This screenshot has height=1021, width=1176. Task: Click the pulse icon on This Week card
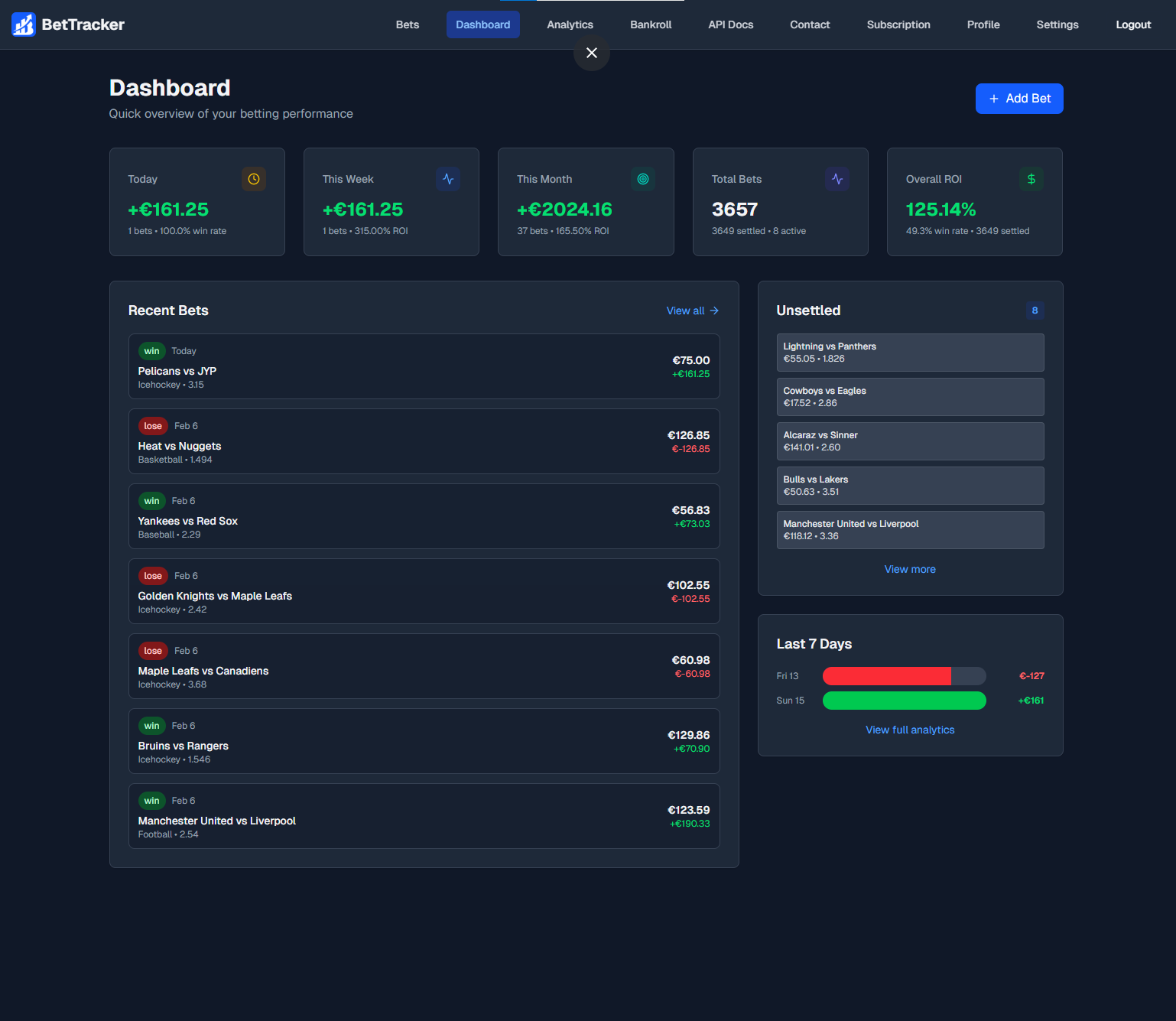point(448,179)
